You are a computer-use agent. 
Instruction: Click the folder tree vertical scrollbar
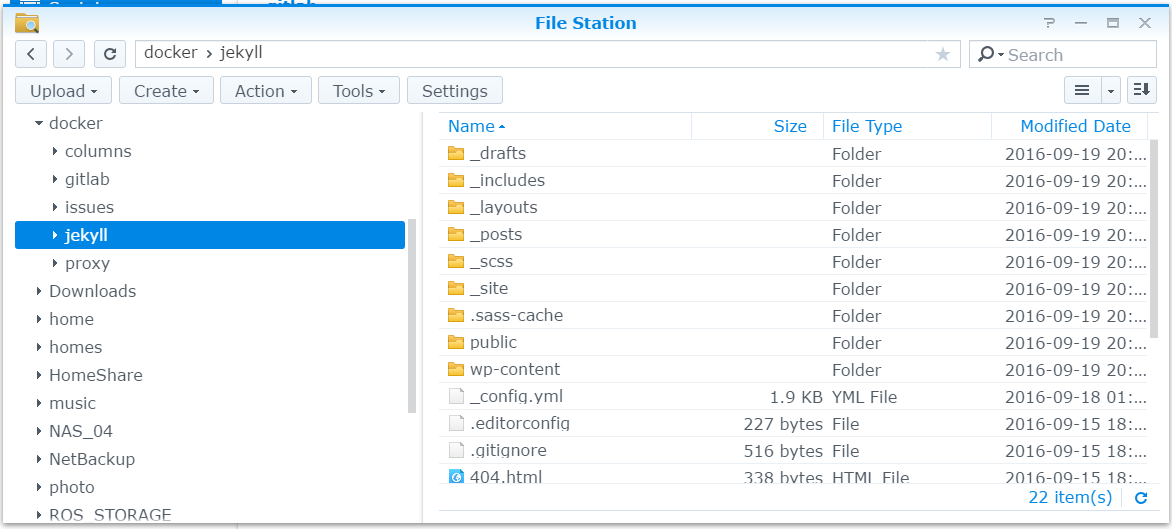click(412, 316)
